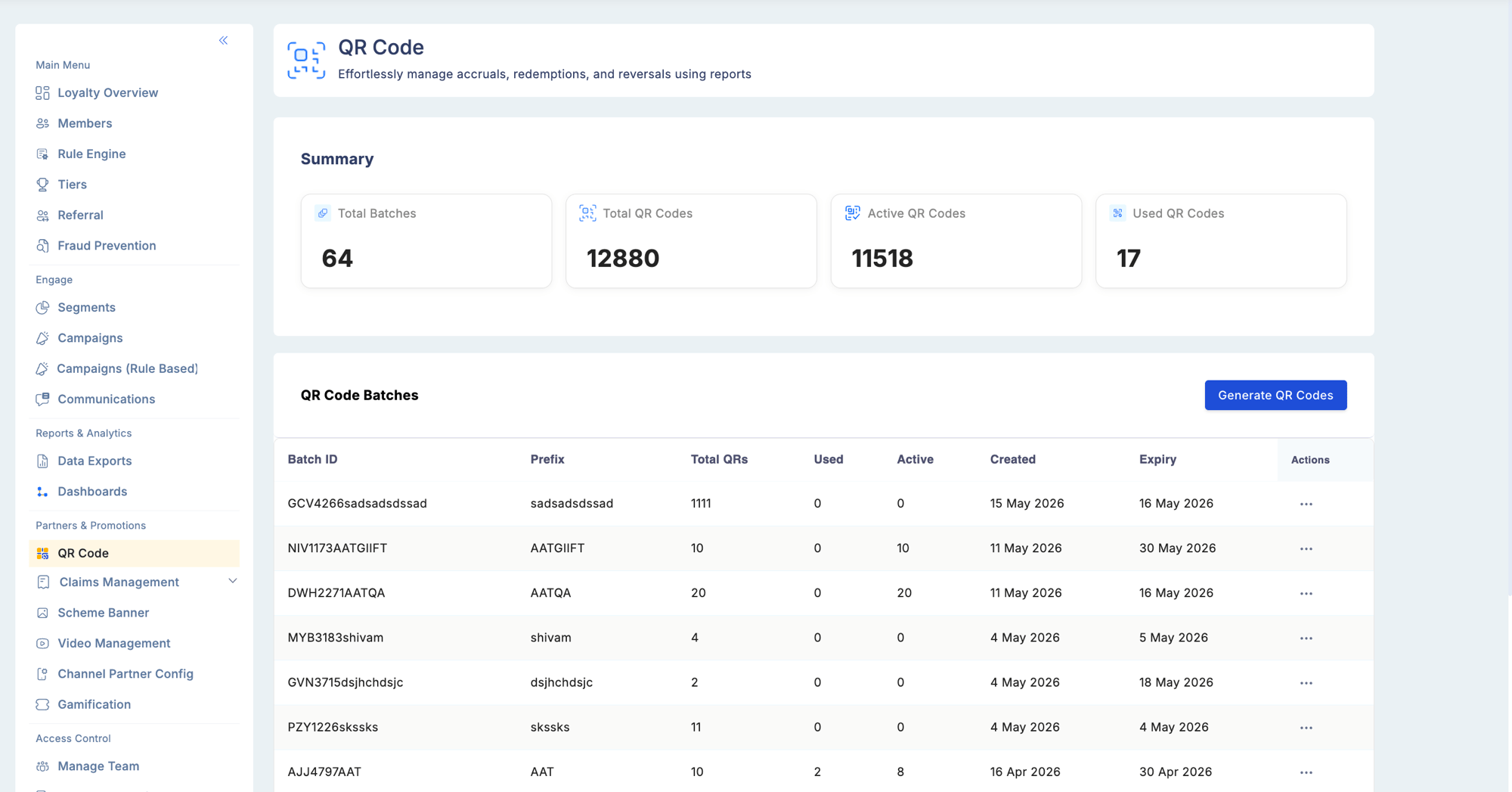Screen dimensions: 1512x792
Task: Click the Dashboards icon
Action: (42, 492)
